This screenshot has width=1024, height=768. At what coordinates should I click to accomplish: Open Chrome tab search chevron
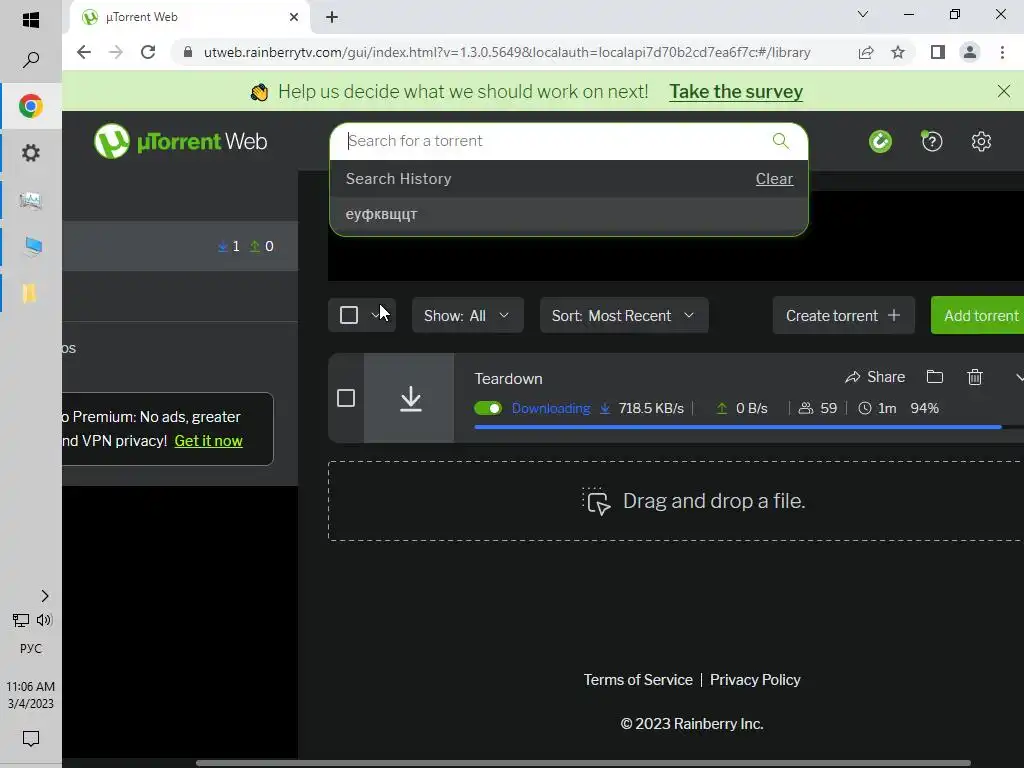(x=863, y=14)
